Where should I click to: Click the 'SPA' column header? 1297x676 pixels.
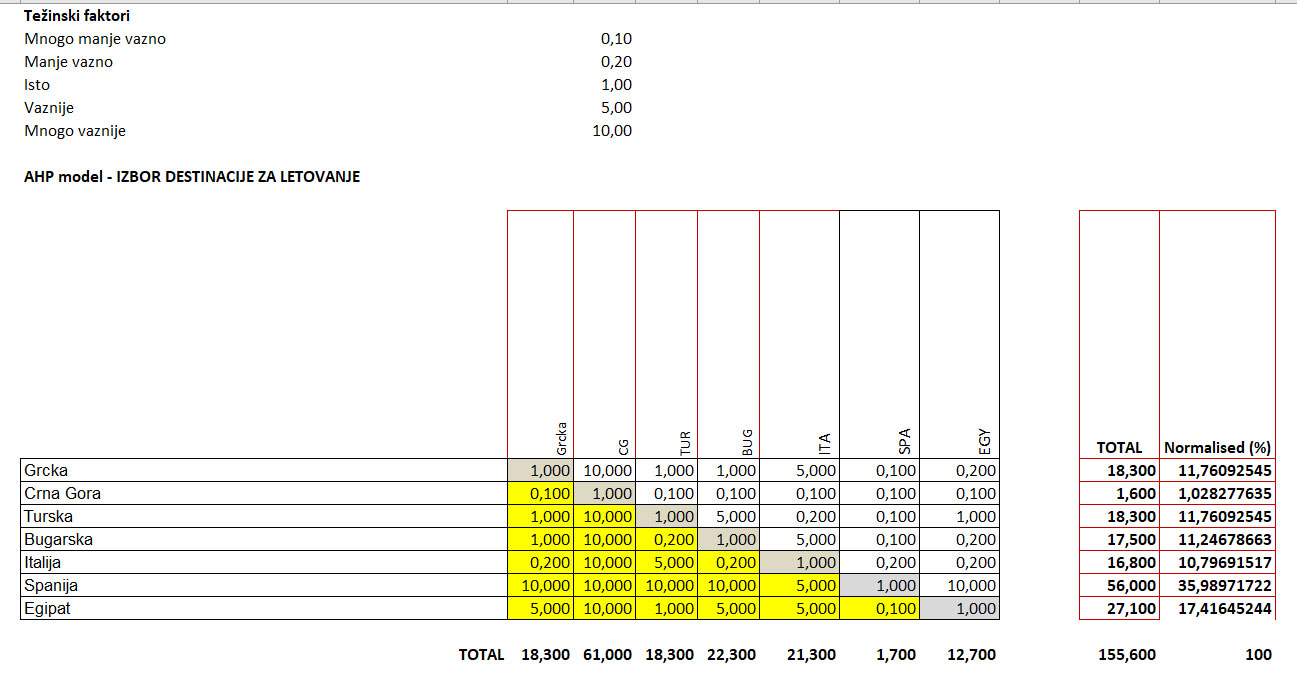point(907,442)
